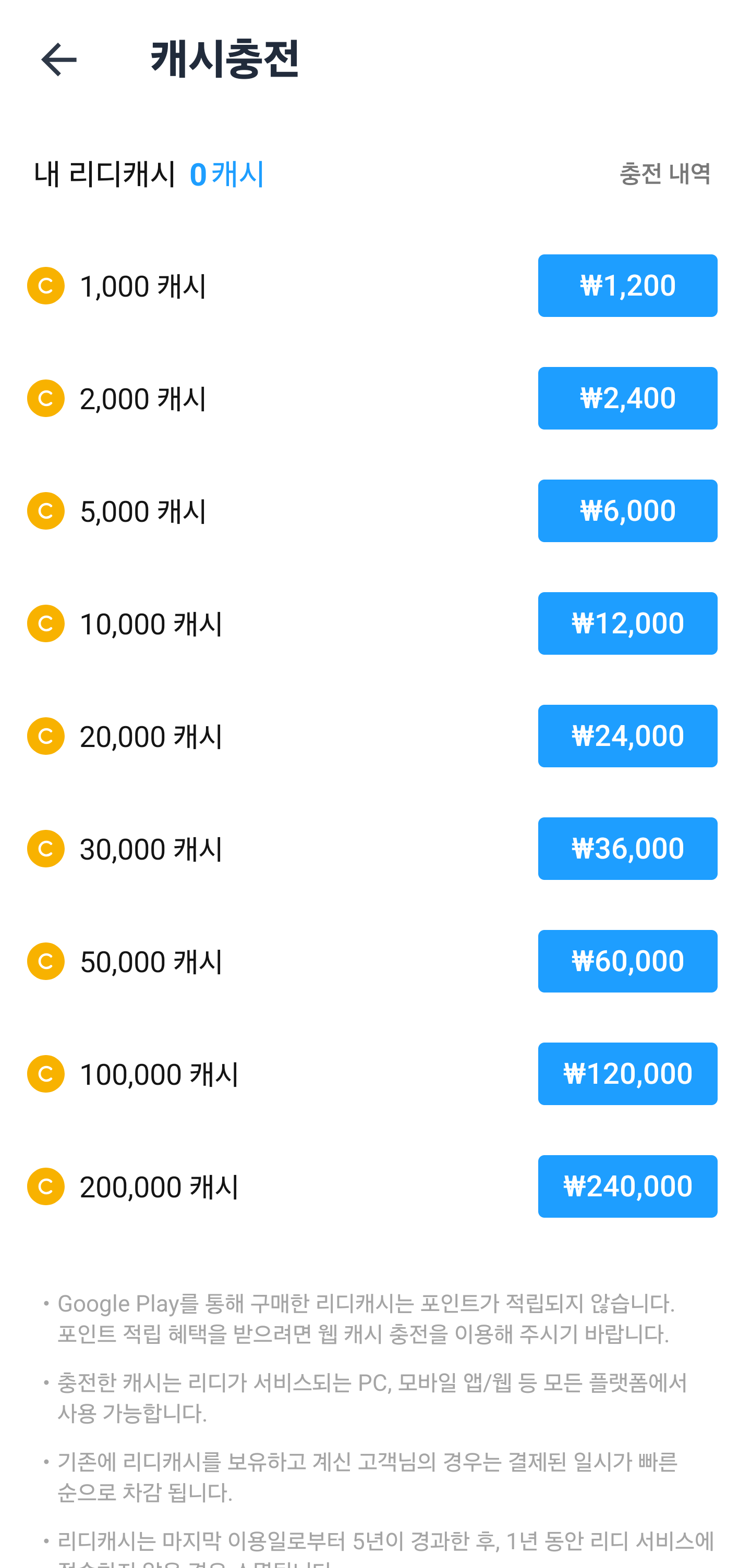Click coin icon beside 10,000 캐시
The height and width of the screenshot is (1568, 751).
point(46,623)
